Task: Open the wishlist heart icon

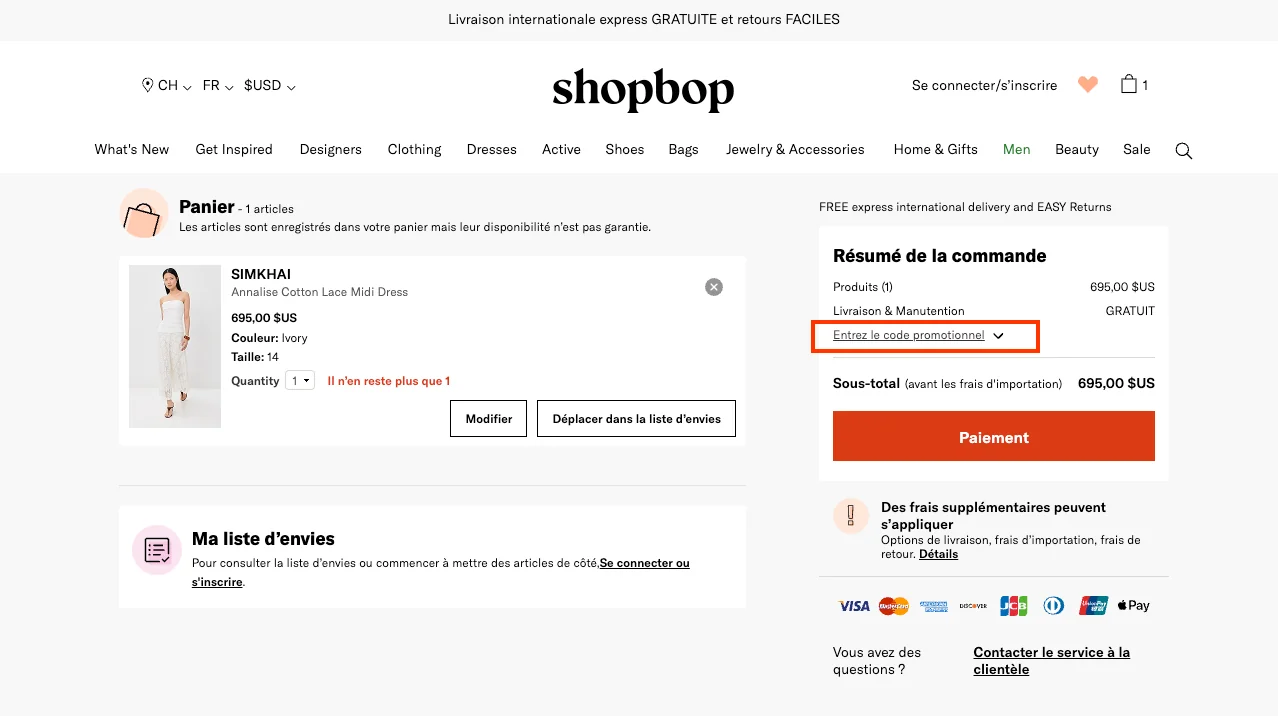Action: (1087, 84)
